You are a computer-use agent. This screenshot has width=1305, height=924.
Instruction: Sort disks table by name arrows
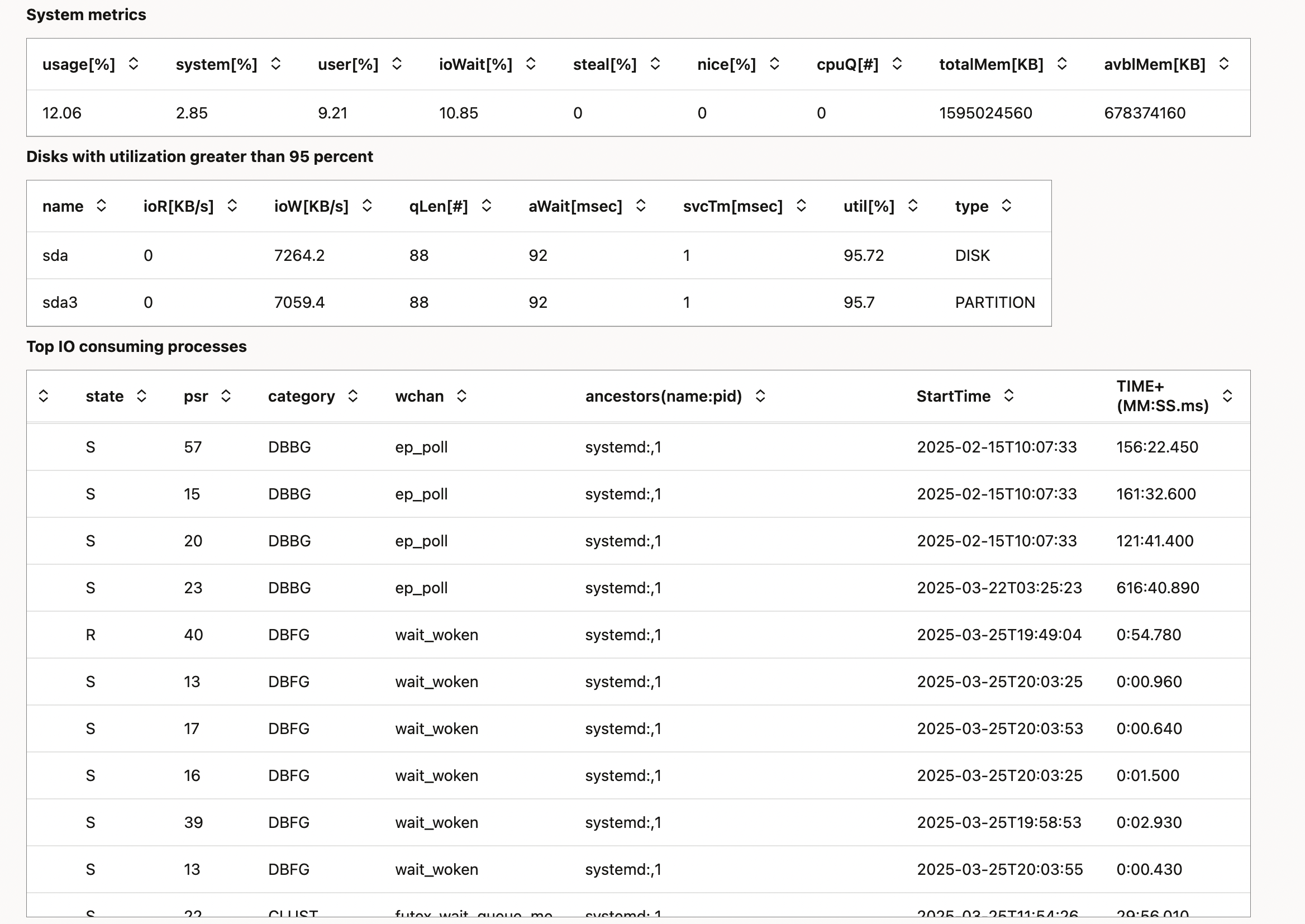101,206
